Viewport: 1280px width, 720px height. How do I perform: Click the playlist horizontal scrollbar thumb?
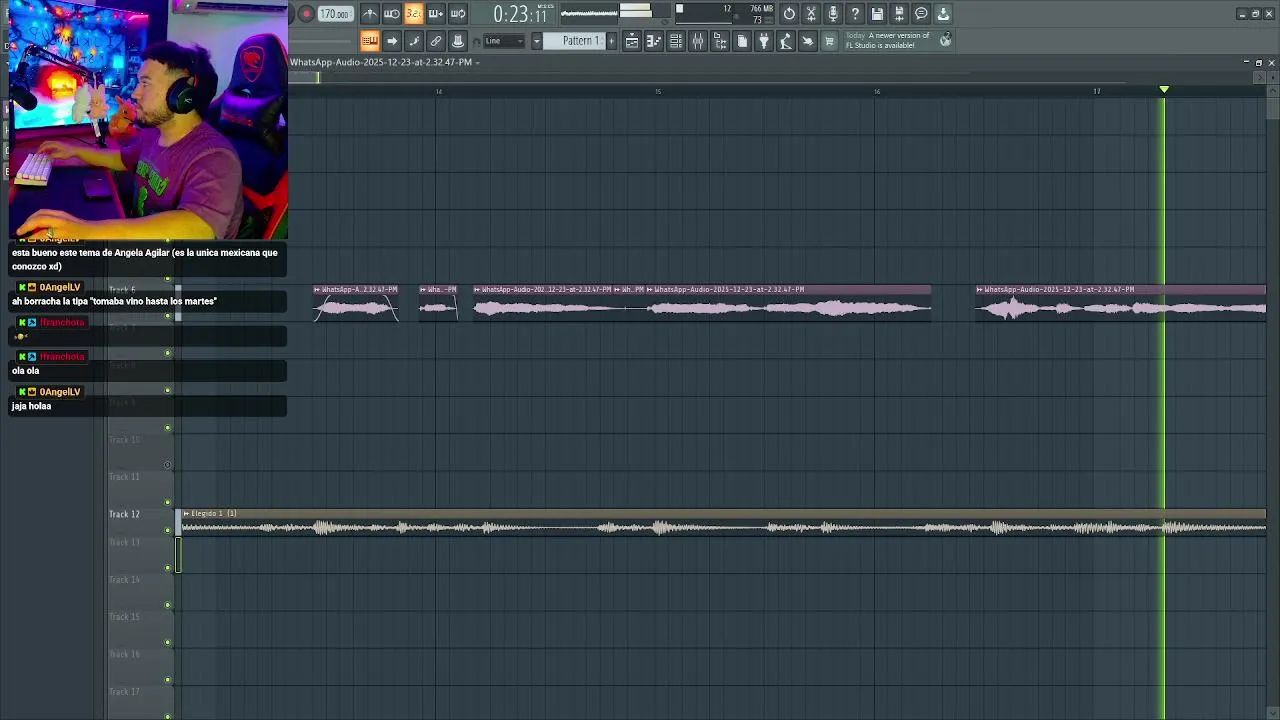[x=305, y=77]
